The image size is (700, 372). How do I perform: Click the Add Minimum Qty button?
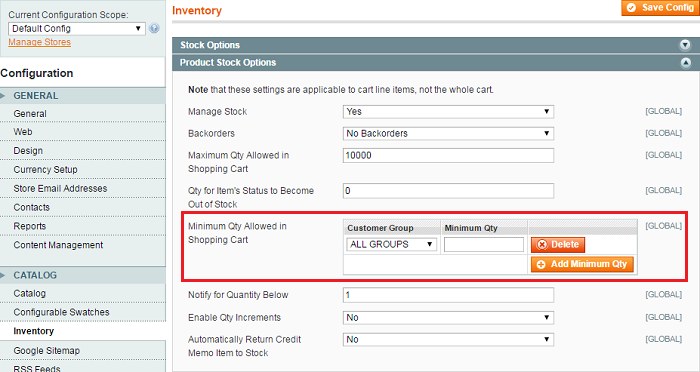click(582, 264)
